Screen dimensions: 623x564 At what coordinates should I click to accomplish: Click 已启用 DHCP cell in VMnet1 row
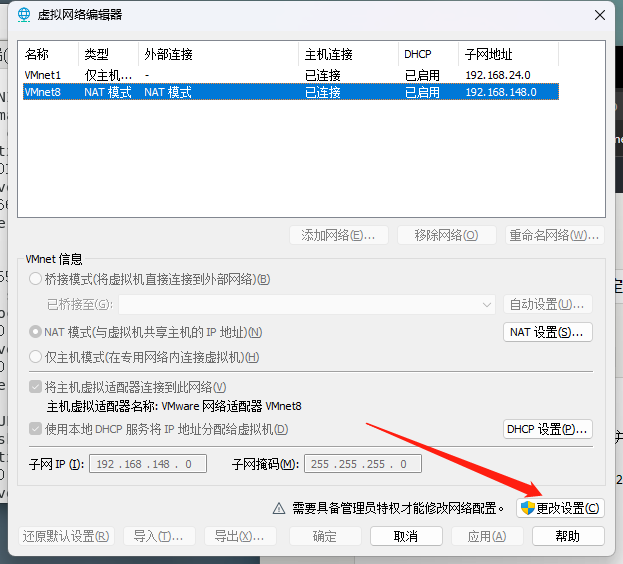coord(422,75)
